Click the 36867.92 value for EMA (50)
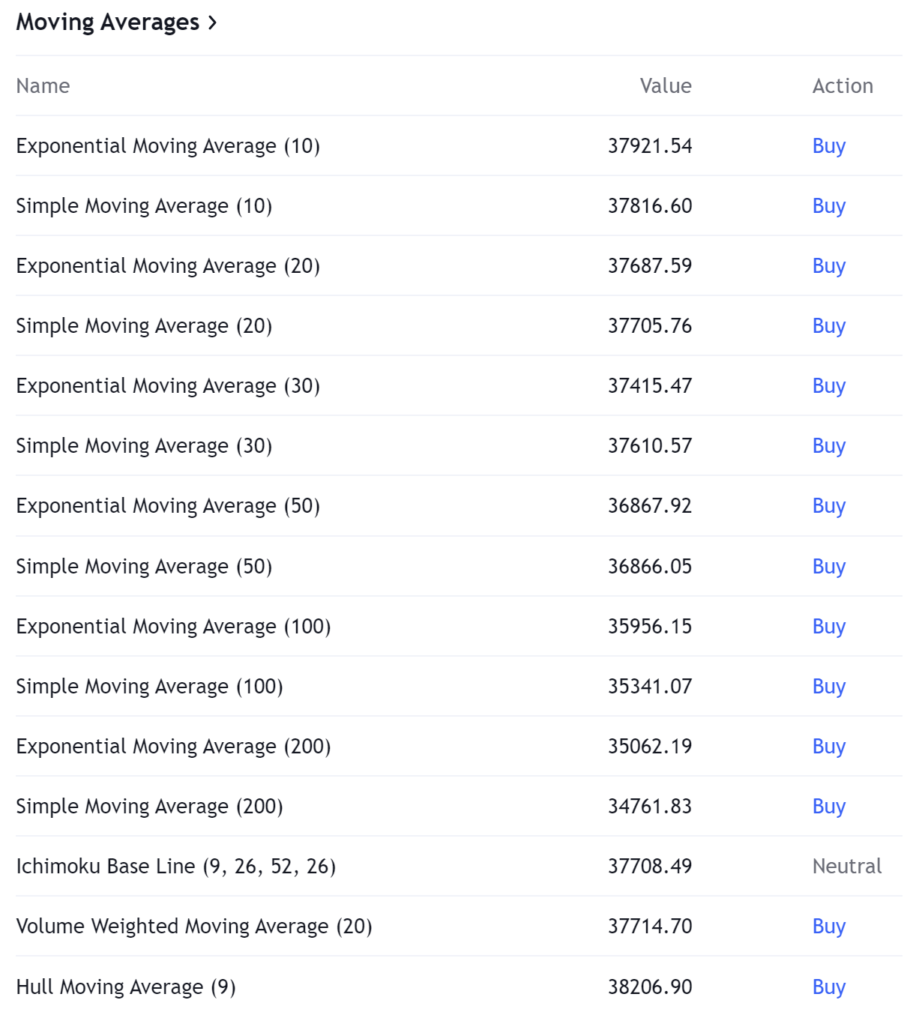Screen dimensions: 922x1024 coord(650,505)
